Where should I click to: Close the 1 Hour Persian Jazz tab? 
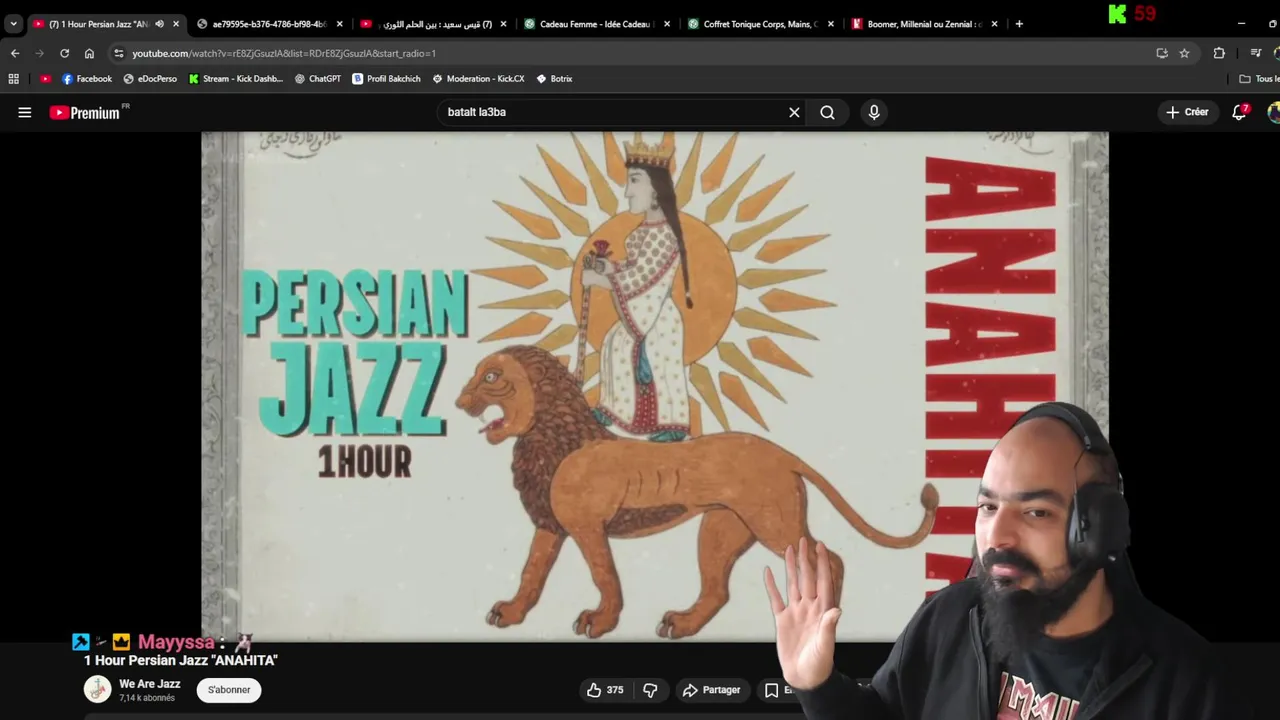click(176, 24)
